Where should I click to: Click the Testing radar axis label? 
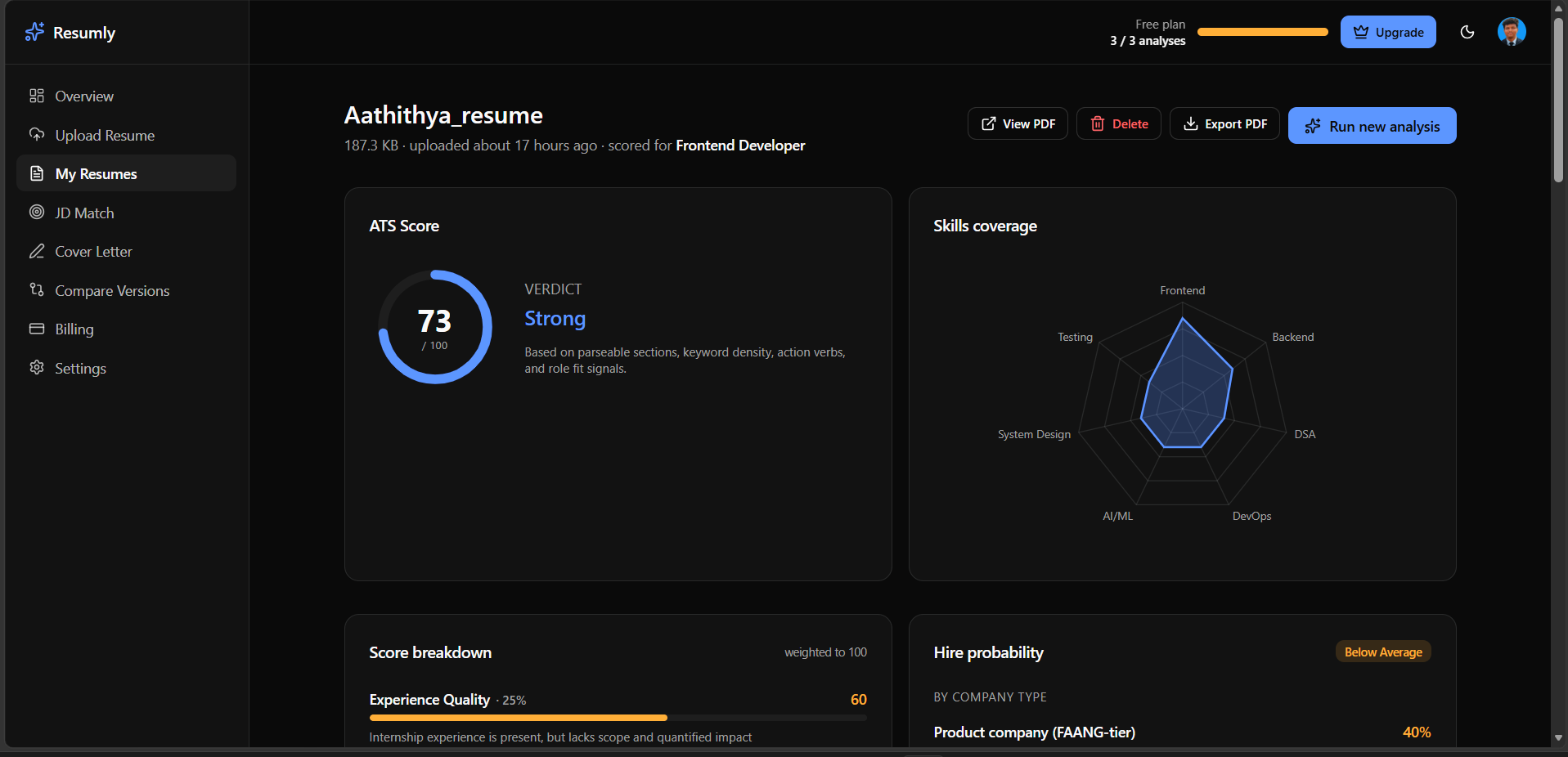tap(1075, 337)
